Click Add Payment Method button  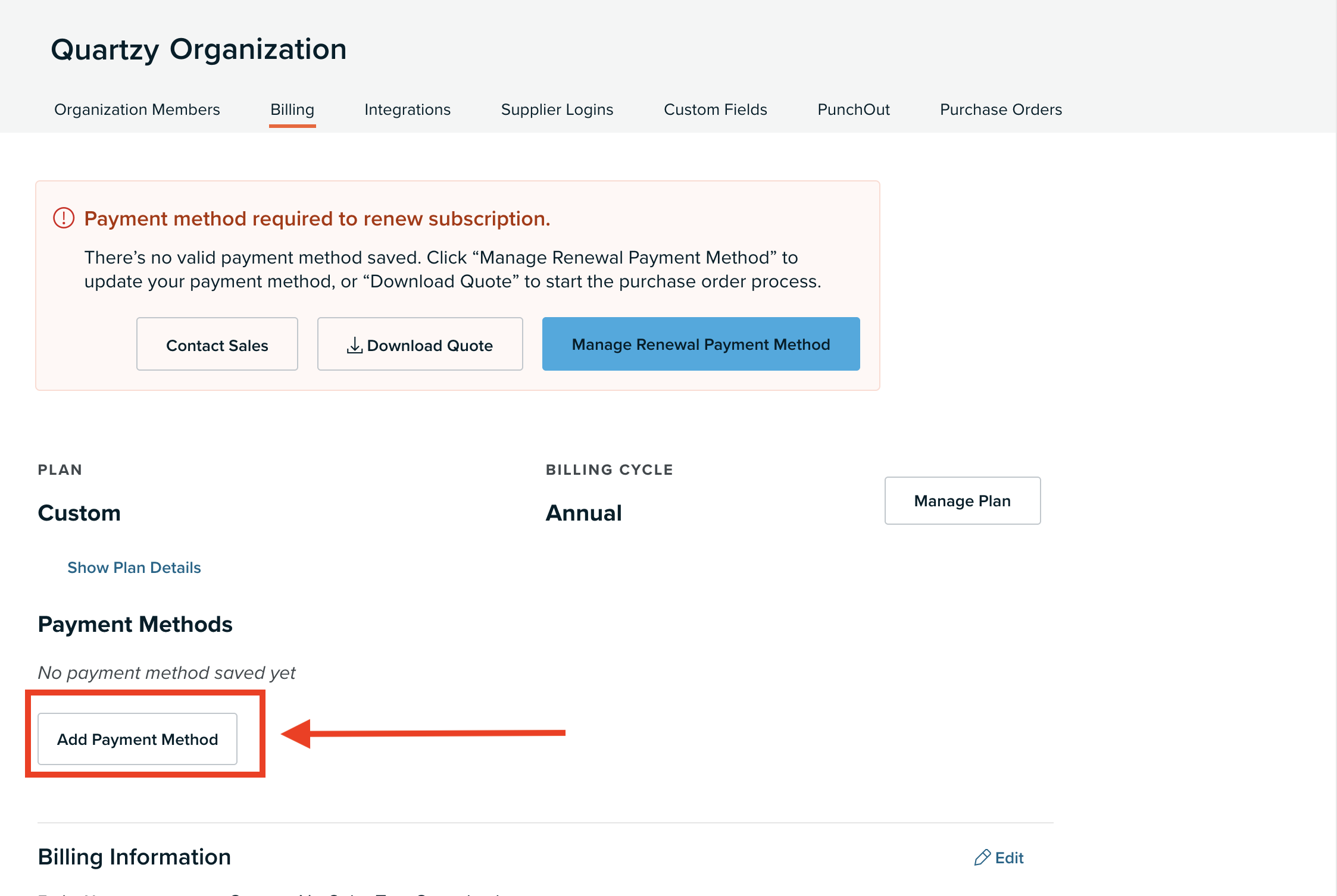point(138,739)
